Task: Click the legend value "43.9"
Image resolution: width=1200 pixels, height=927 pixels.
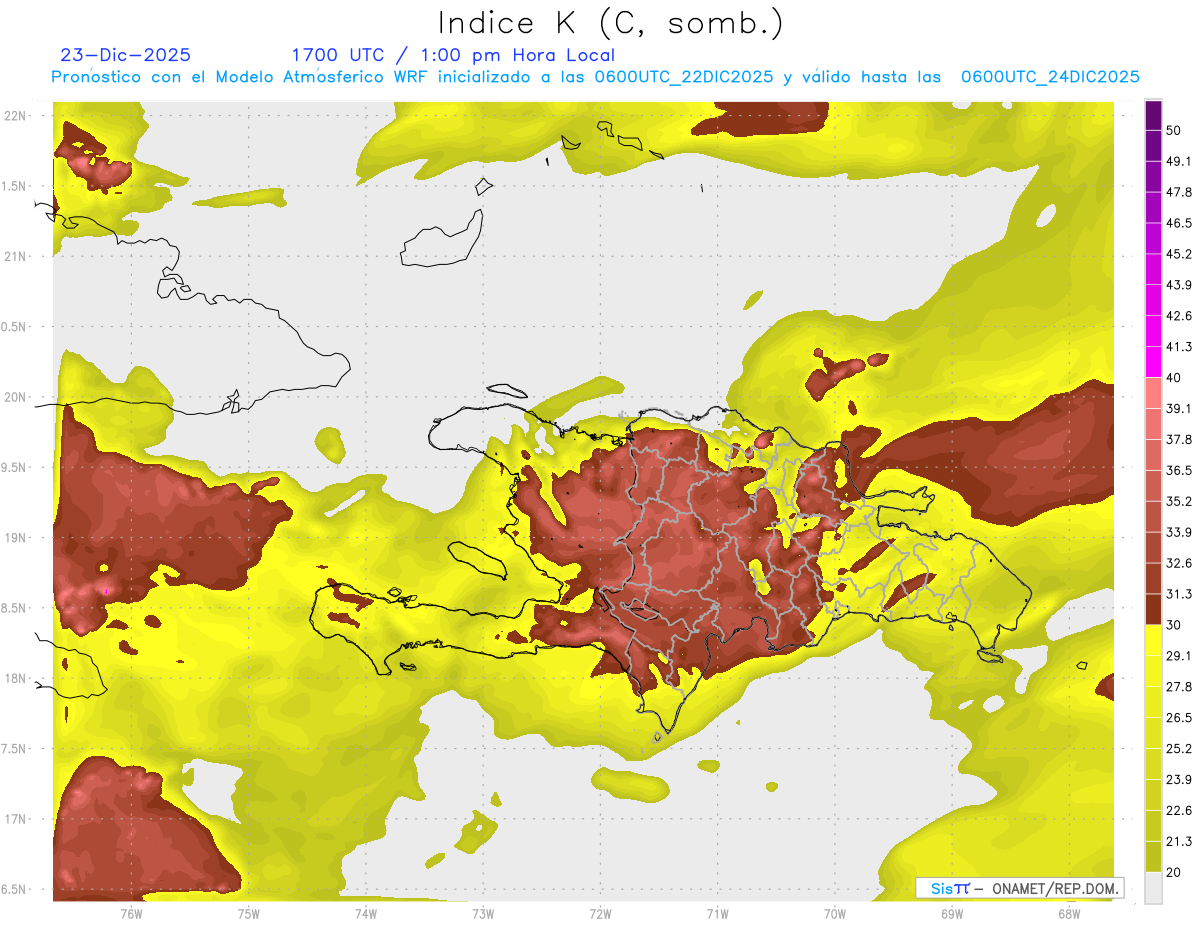Action: pos(1180,285)
